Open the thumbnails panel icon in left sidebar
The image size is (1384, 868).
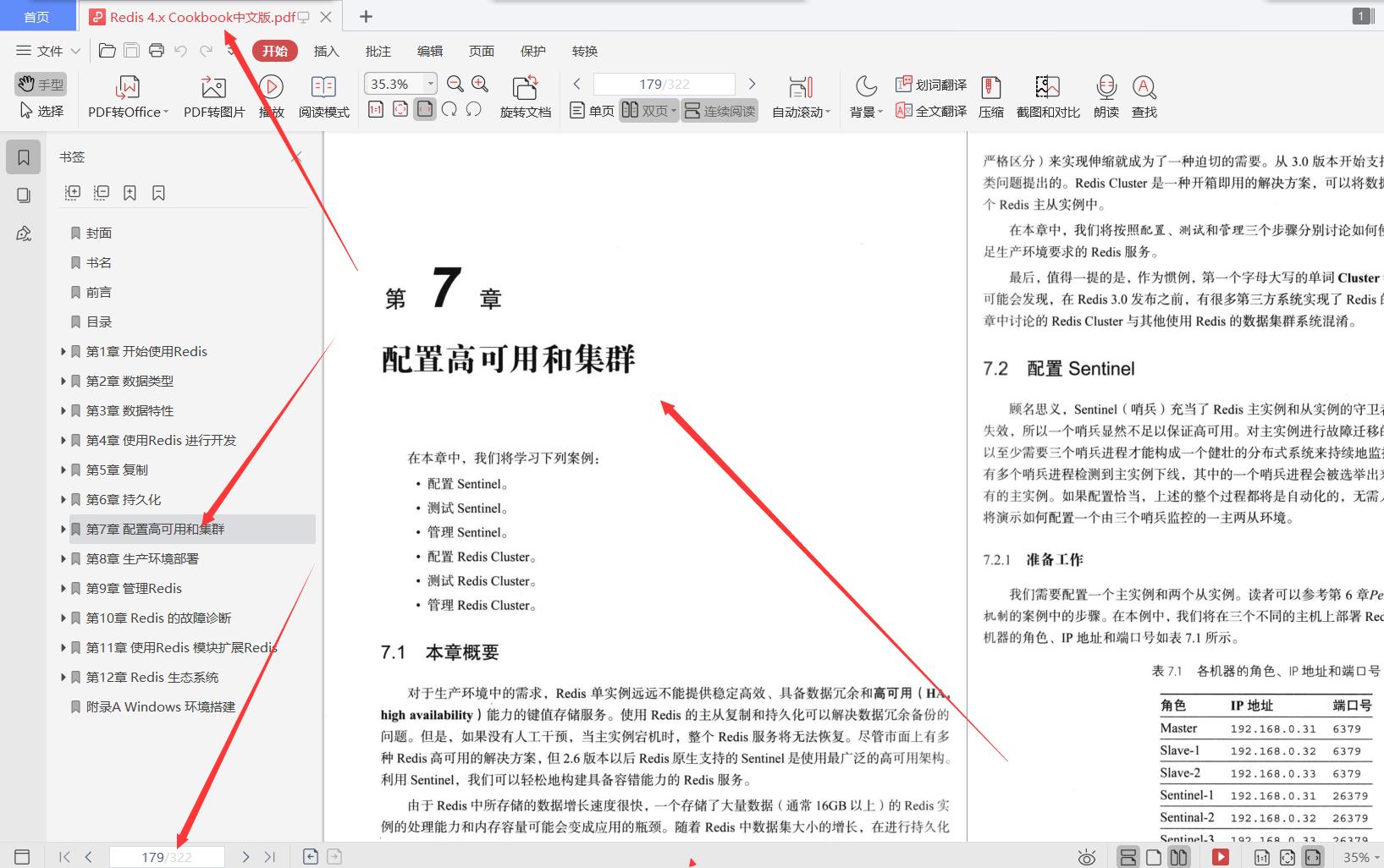pos(24,195)
